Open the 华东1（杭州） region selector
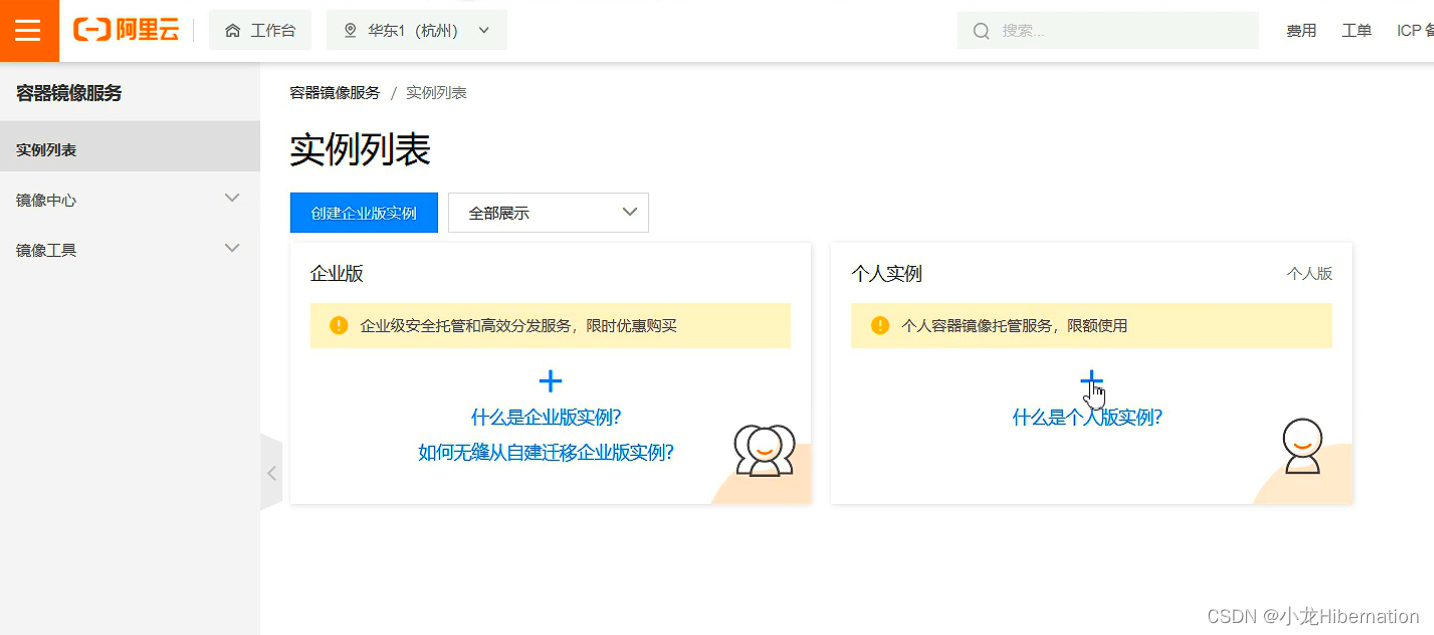This screenshot has height=635, width=1434. 417,30
